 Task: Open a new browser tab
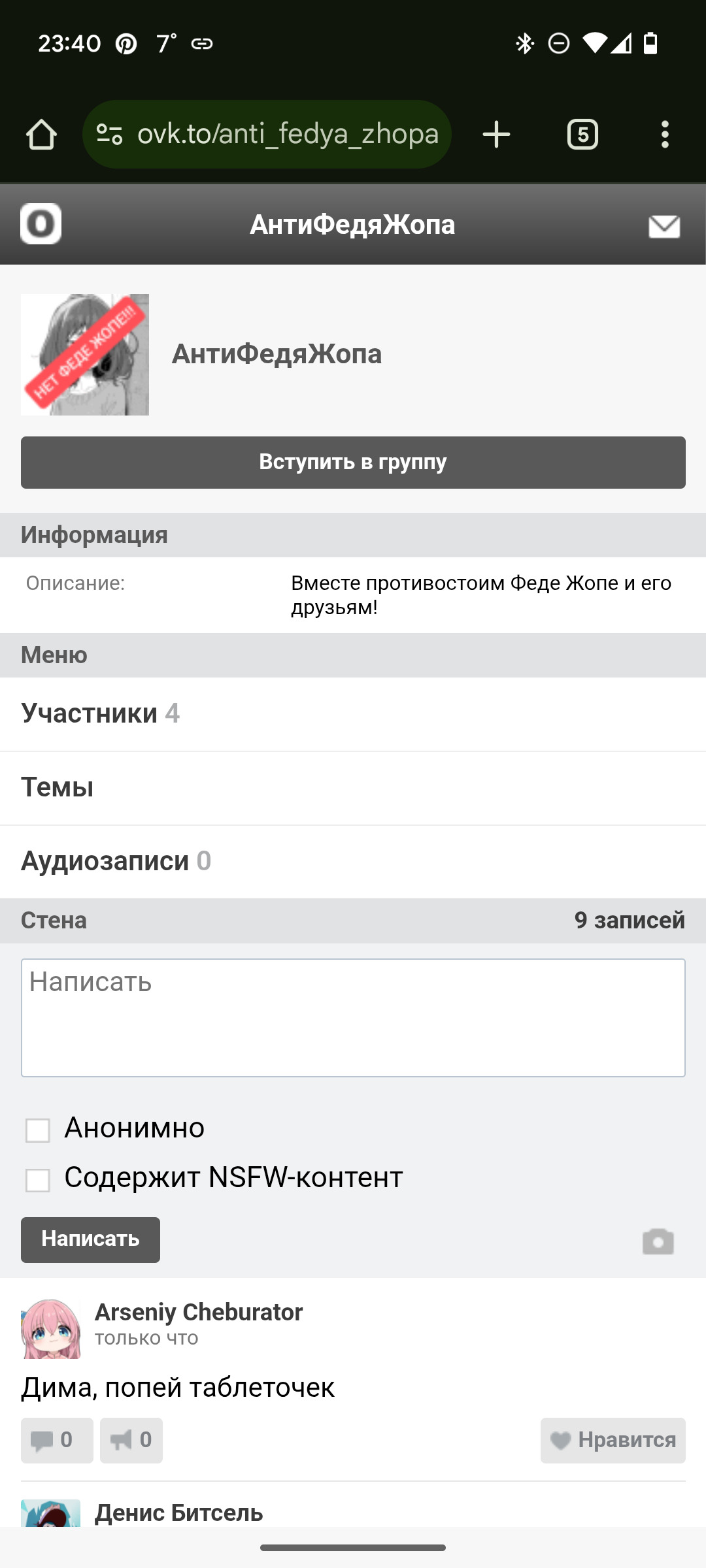pos(496,135)
